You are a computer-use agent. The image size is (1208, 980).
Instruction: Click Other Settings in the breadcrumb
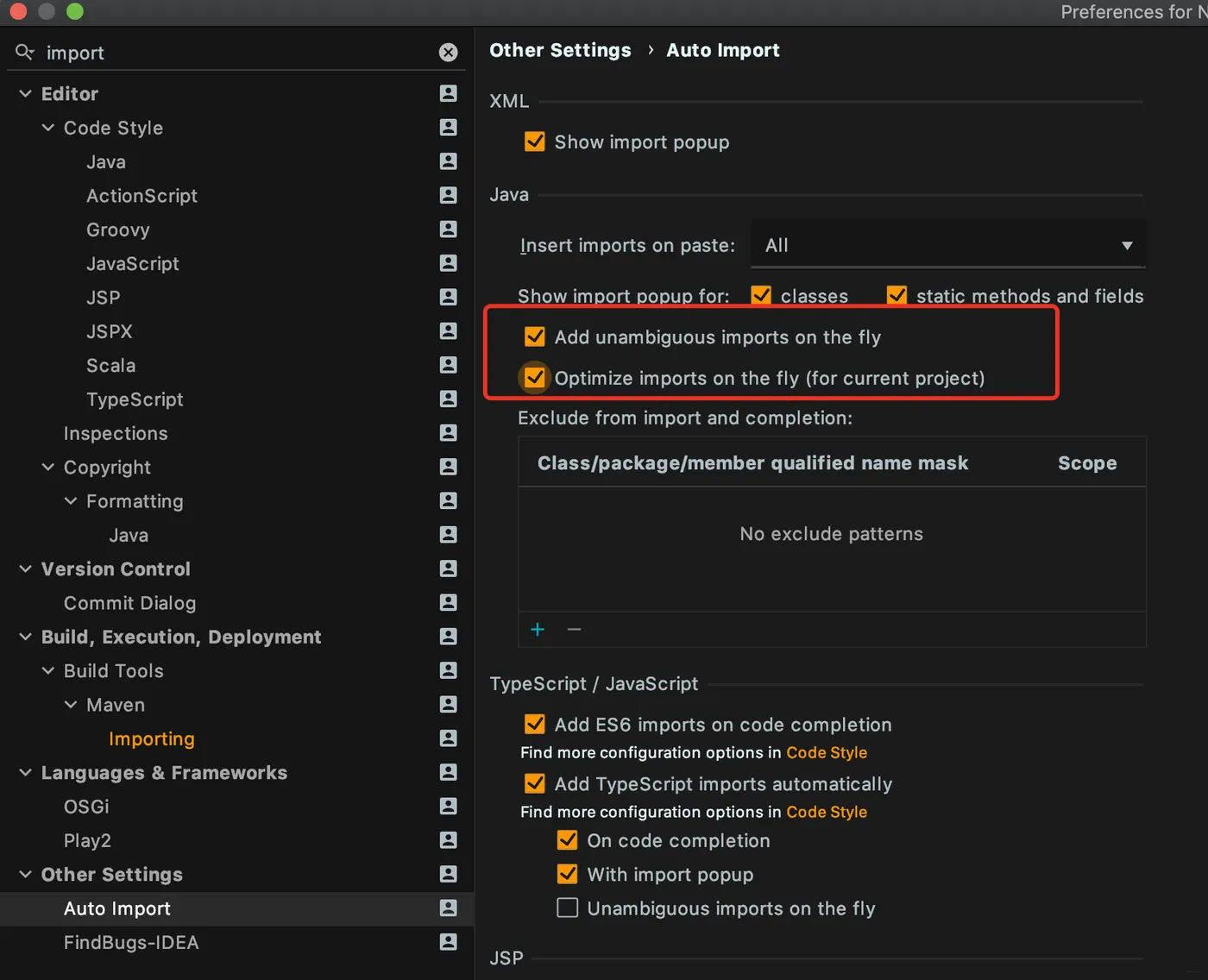pos(560,50)
